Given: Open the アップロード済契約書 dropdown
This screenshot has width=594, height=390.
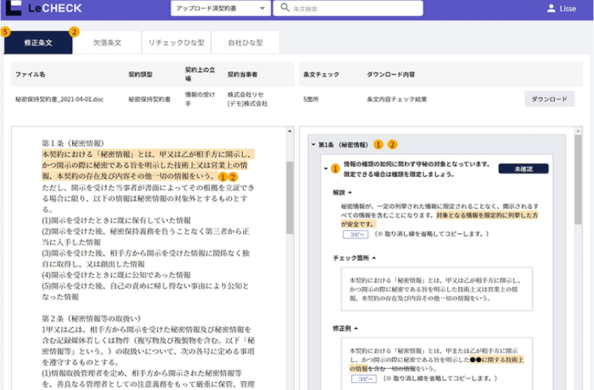Looking at the screenshot, I should pyautogui.click(x=220, y=8).
